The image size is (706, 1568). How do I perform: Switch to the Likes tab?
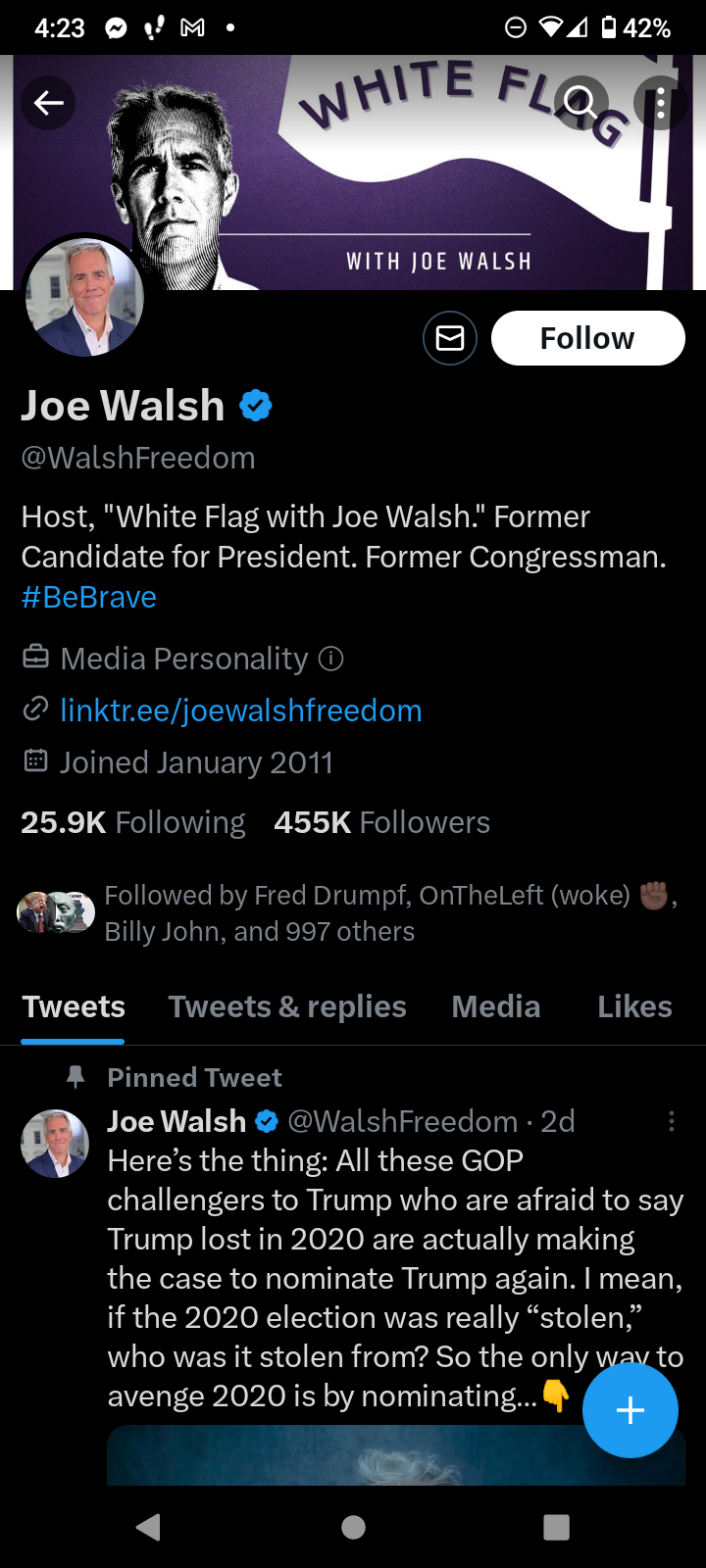pos(634,1006)
